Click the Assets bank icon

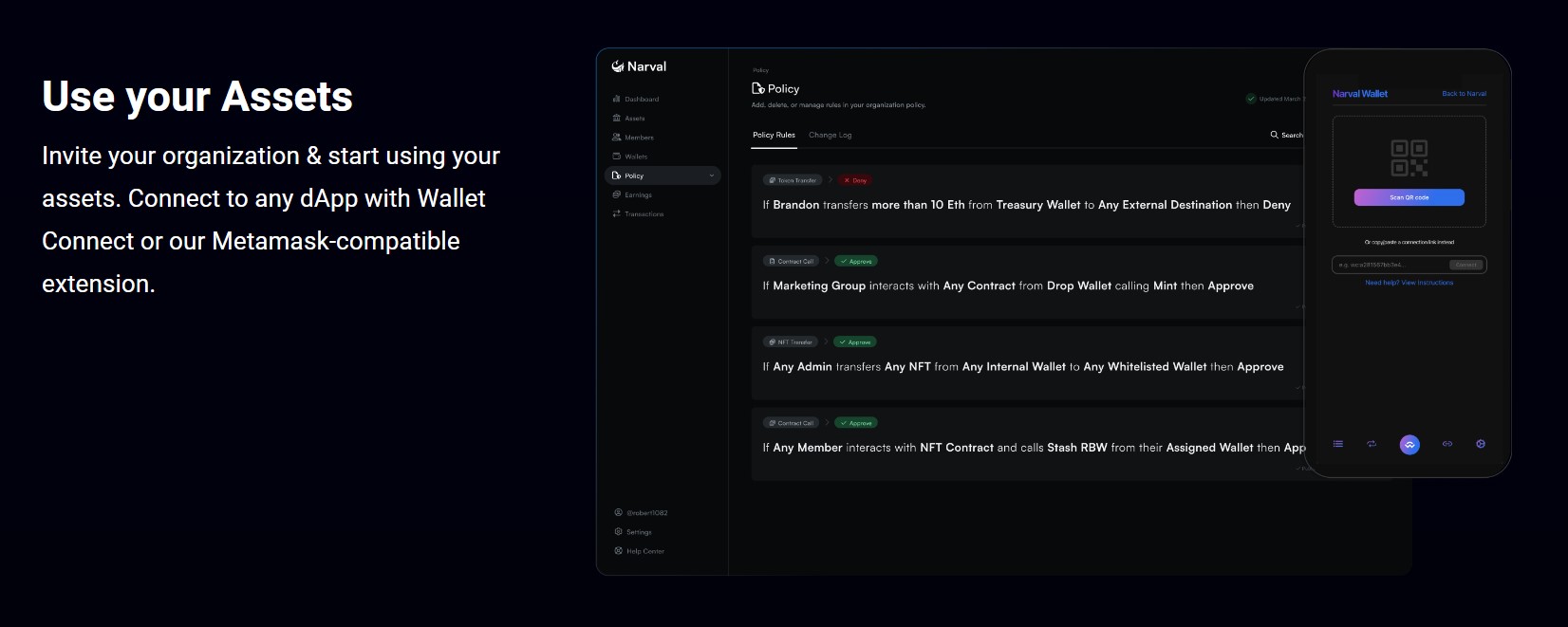point(617,119)
